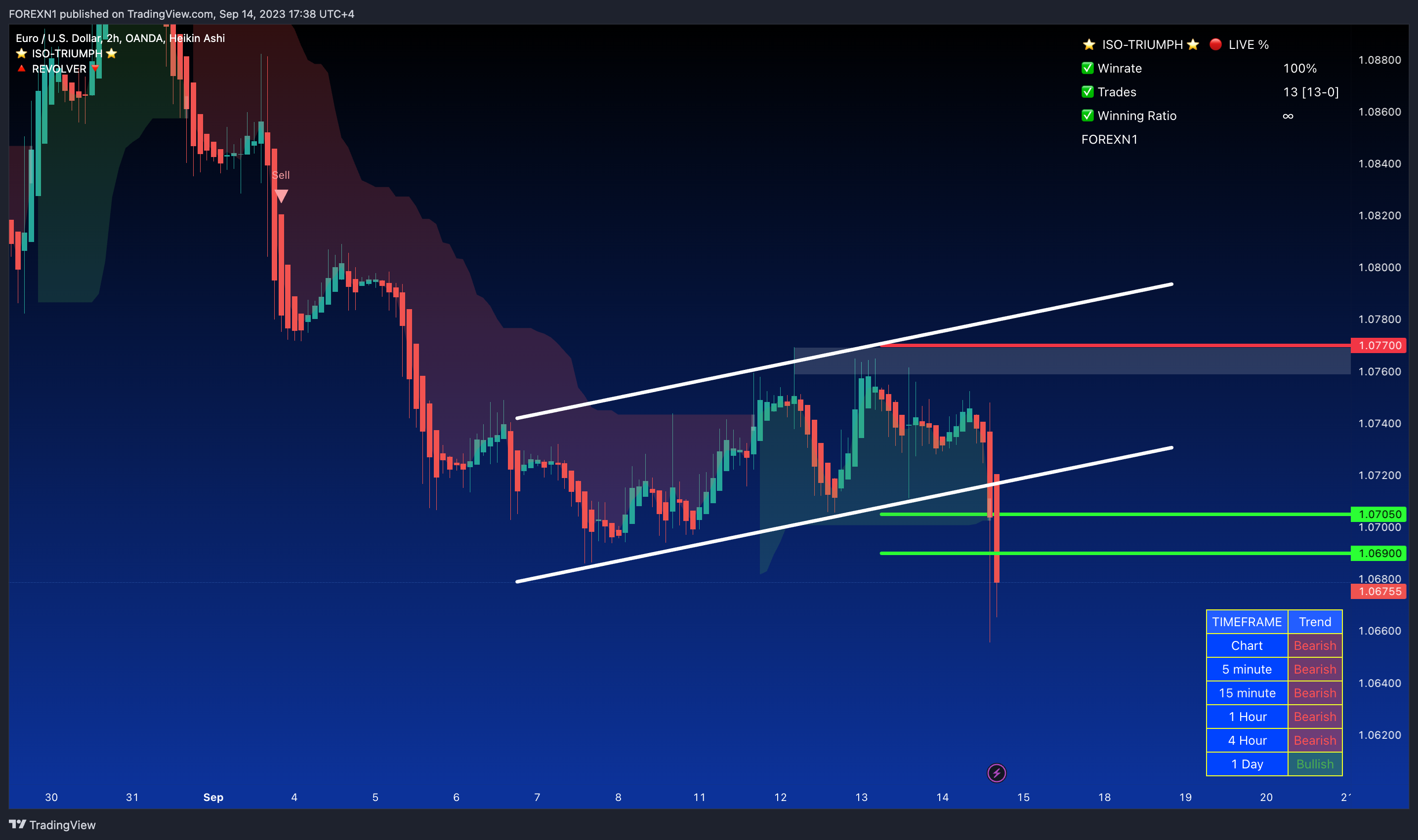Select the red 1.07700 price label
The image size is (1418, 840).
[x=1378, y=345]
